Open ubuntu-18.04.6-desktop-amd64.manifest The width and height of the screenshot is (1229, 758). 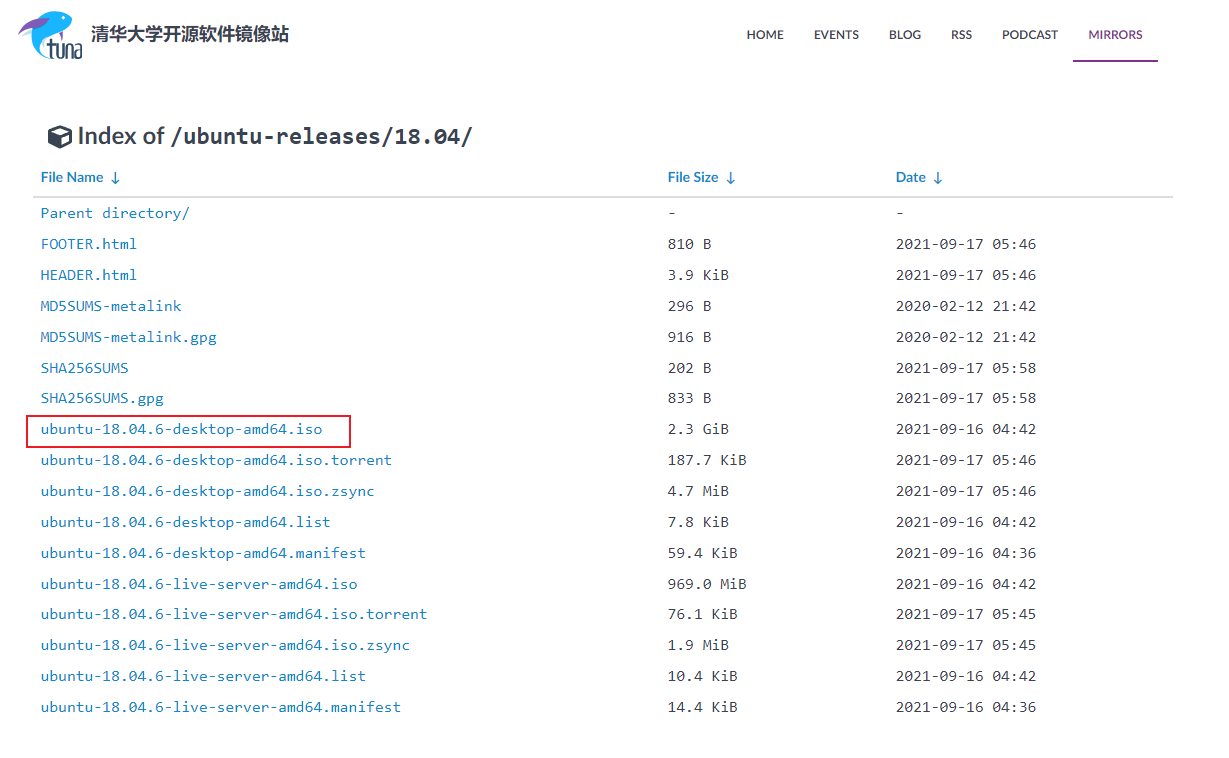click(203, 553)
